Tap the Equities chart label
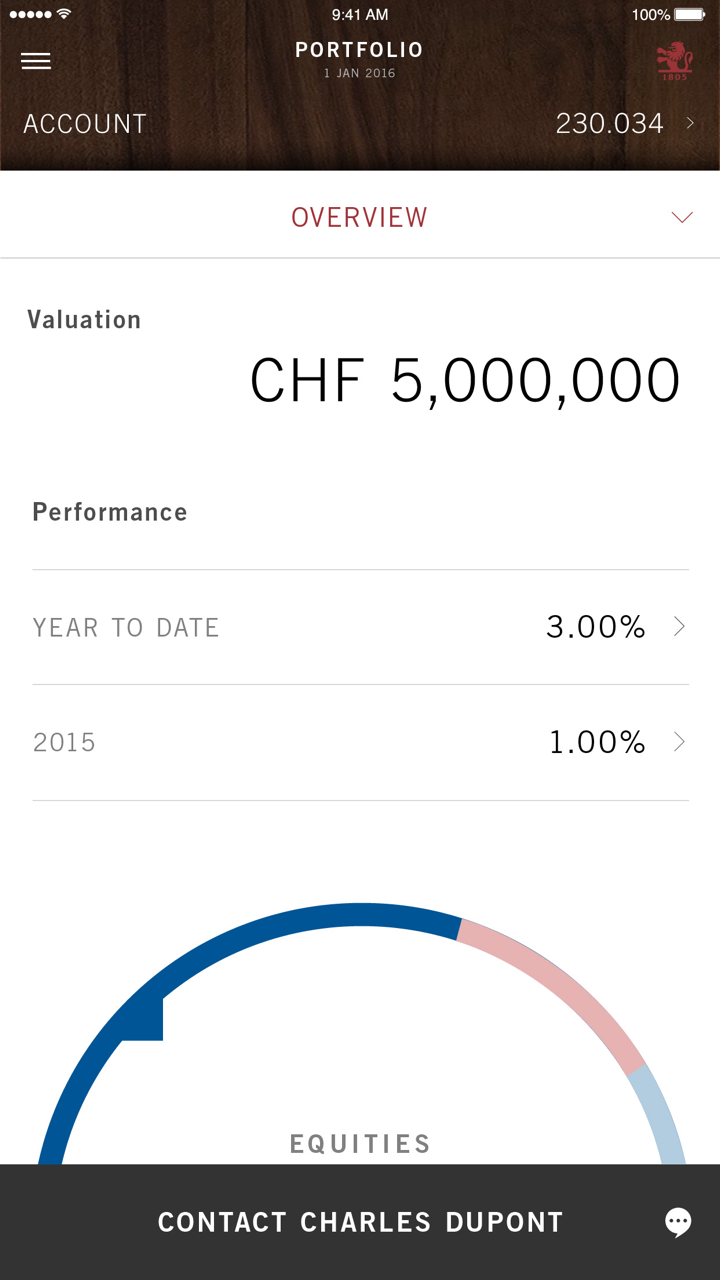Image resolution: width=720 pixels, height=1280 pixels. click(360, 1144)
